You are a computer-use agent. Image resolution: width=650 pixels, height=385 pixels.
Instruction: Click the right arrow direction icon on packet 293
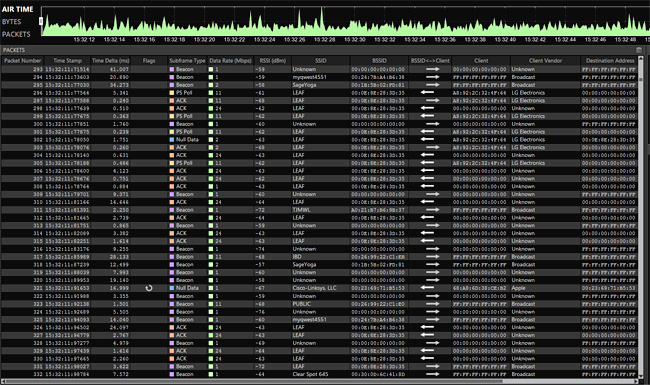click(x=432, y=69)
